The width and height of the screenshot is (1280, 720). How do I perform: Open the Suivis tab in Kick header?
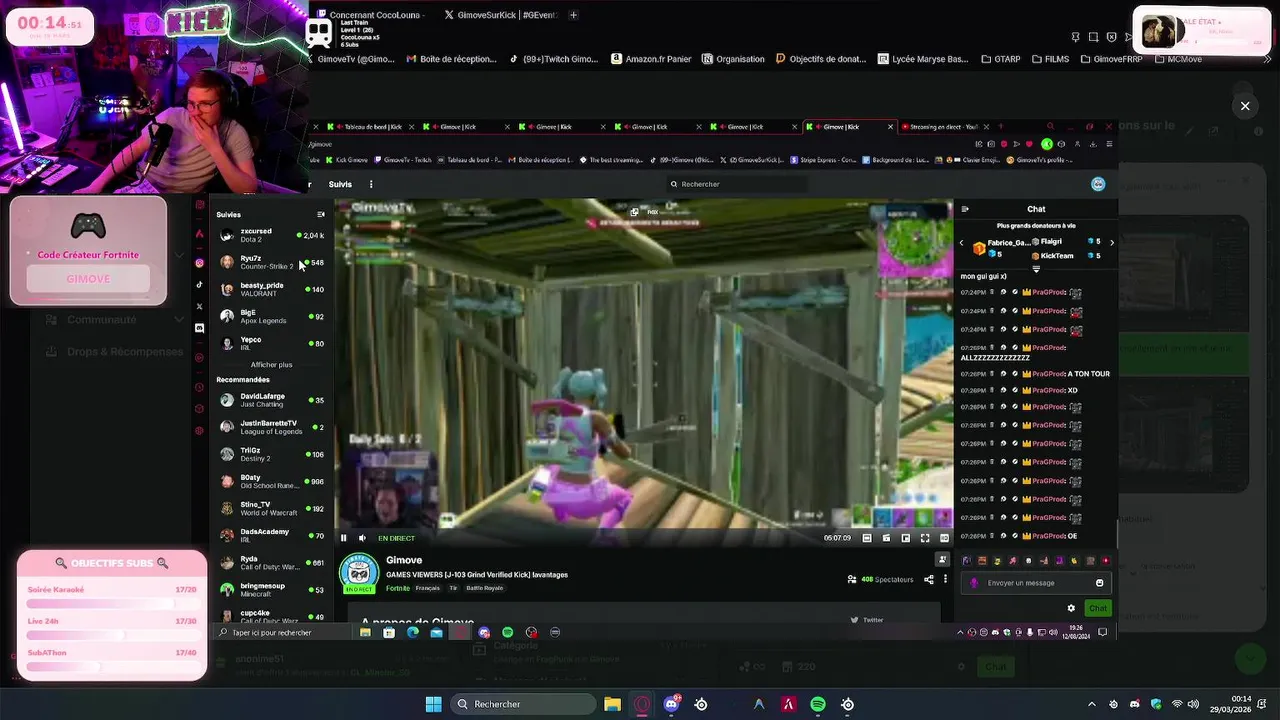(x=340, y=184)
